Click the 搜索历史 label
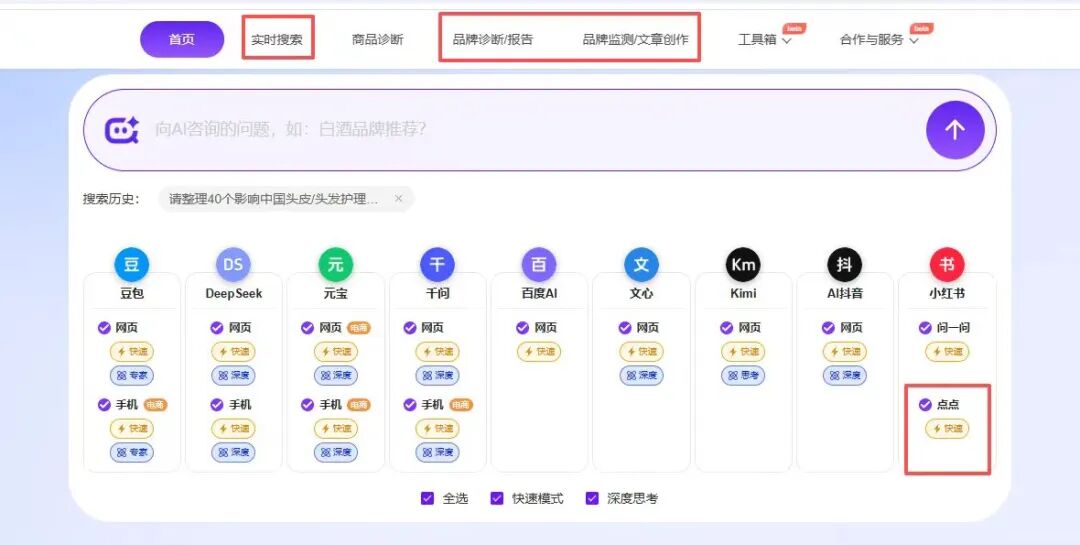The image size is (1080, 545). (x=111, y=199)
